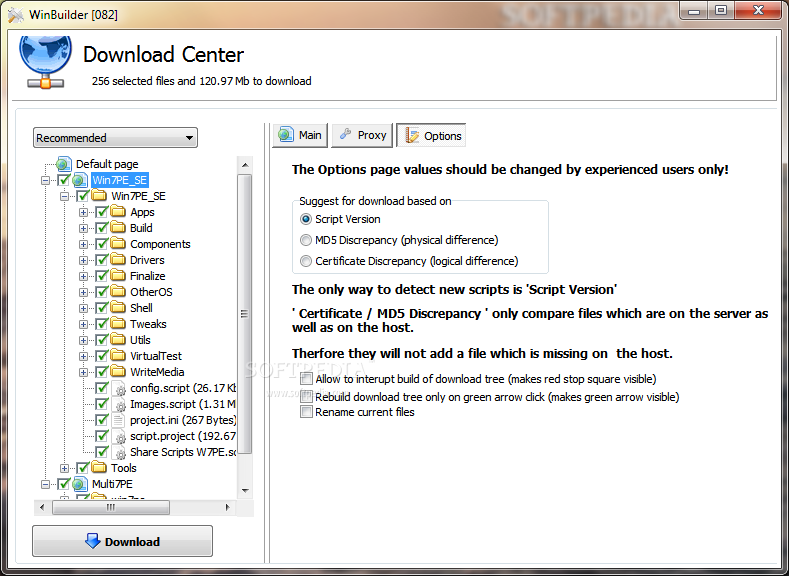This screenshot has height=576, width=789.
Task: Switch to the Main tab
Action: click(x=300, y=135)
